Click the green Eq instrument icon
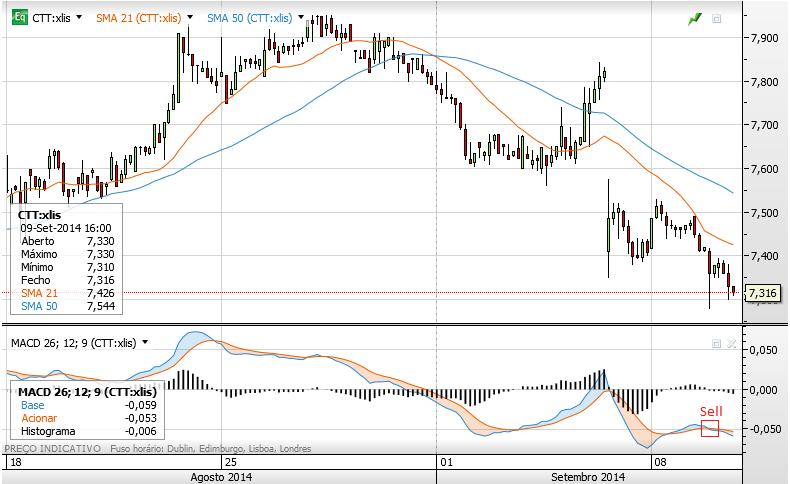 pyautogui.click(x=19, y=18)
